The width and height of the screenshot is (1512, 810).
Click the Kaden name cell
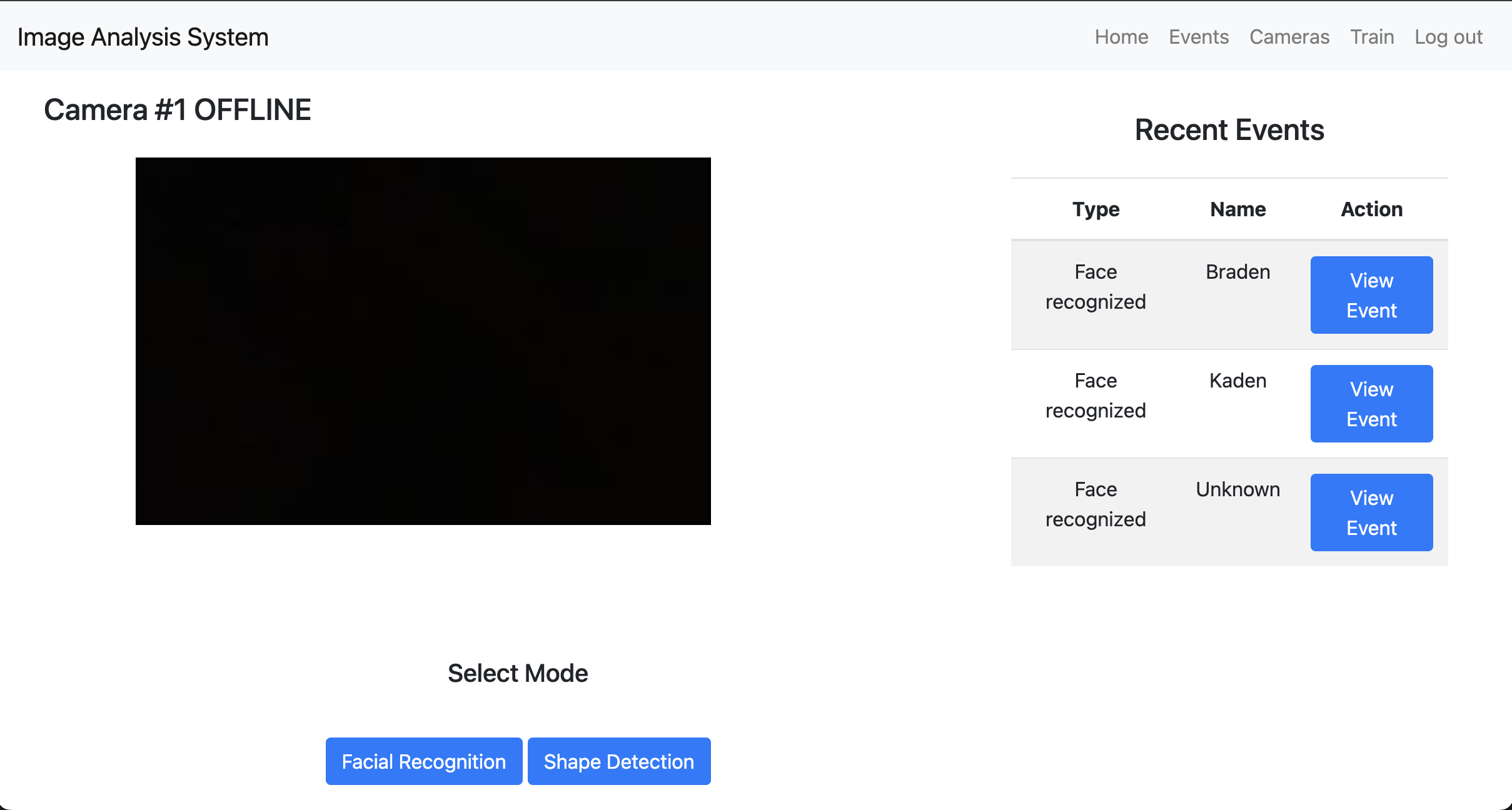point(1237,381)
